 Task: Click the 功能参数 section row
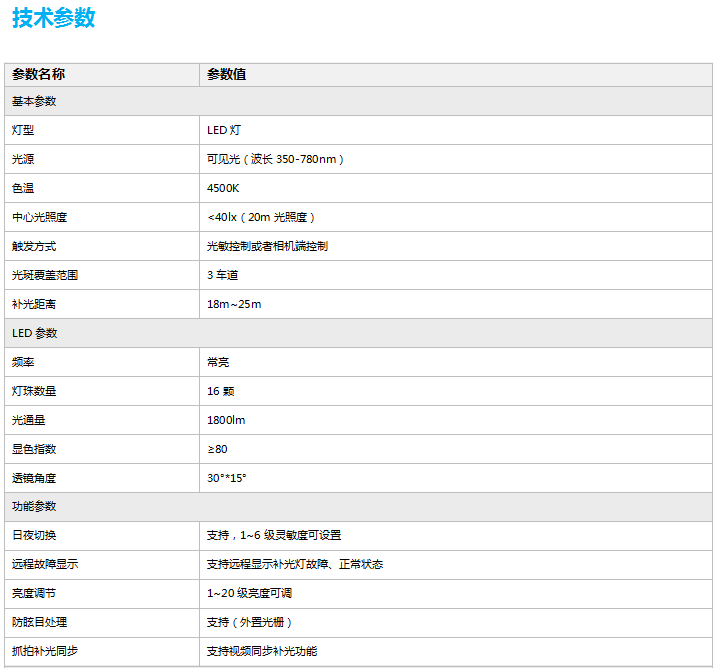point(34,507)
